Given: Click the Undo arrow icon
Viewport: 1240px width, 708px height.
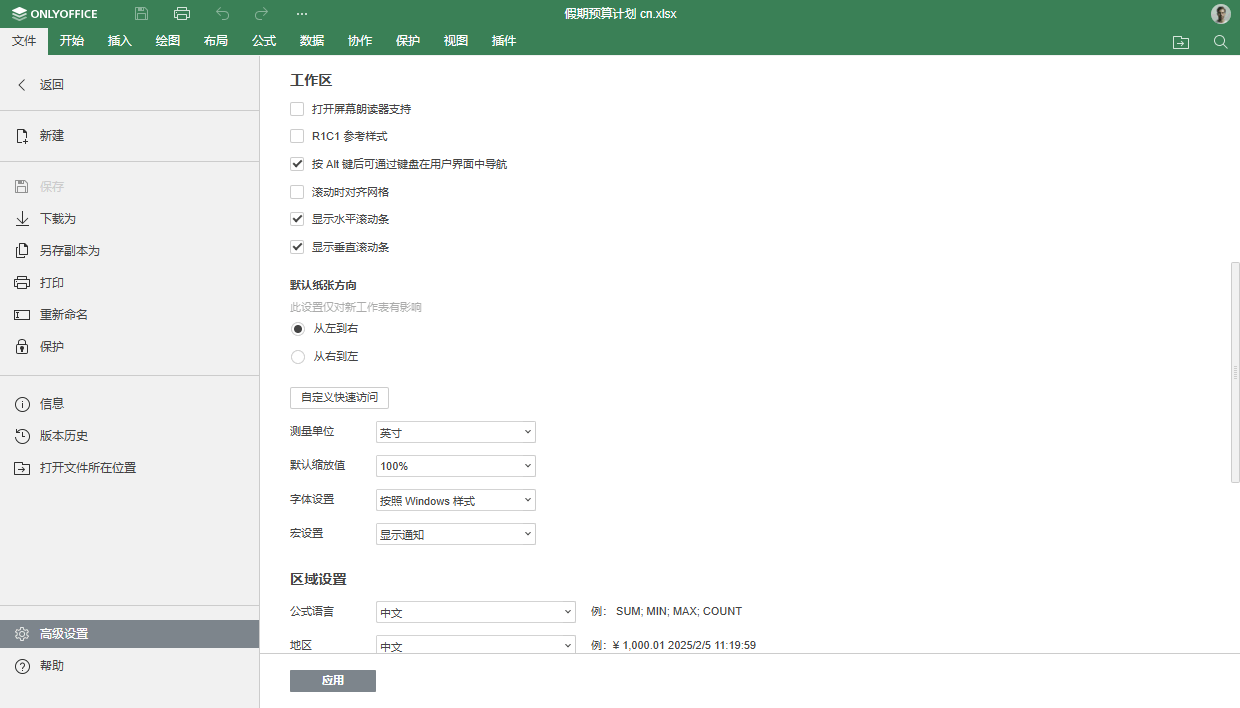Looking at the screenshot, I should tap(221, 13).
